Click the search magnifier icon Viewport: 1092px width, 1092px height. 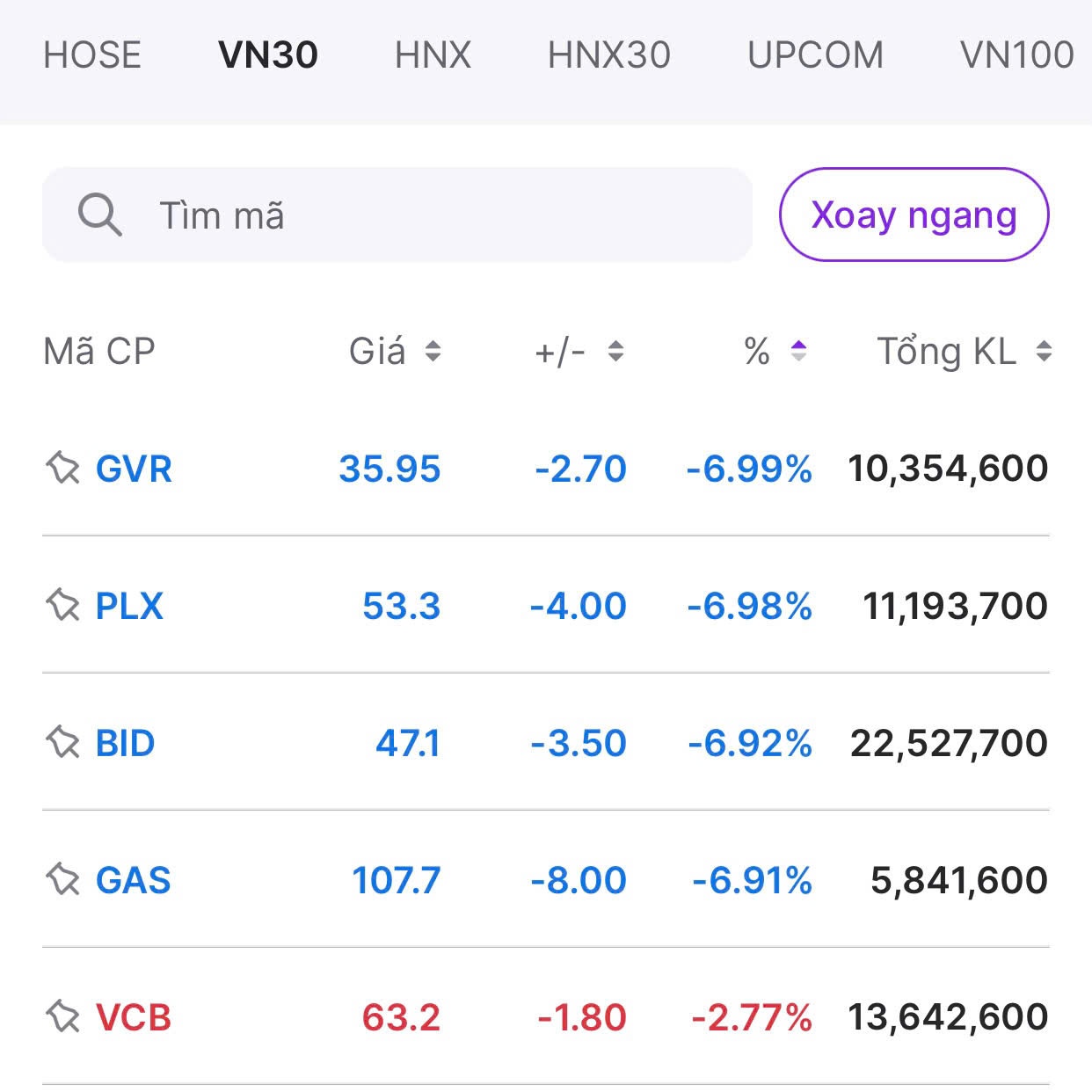pyautogui.click(x=99, y=215)
